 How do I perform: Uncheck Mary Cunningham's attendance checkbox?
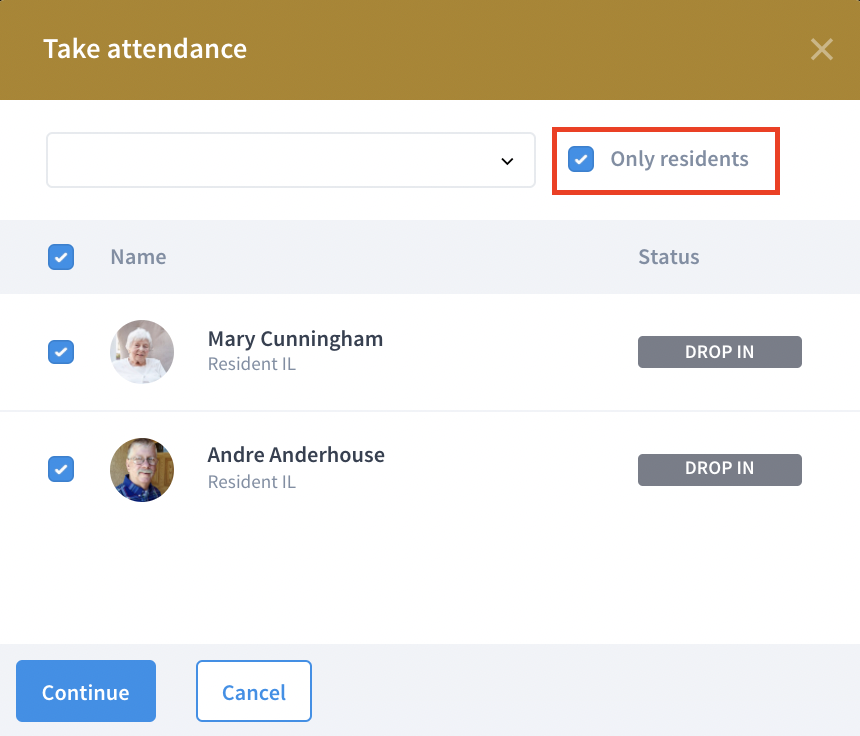[x=61, y=352]
